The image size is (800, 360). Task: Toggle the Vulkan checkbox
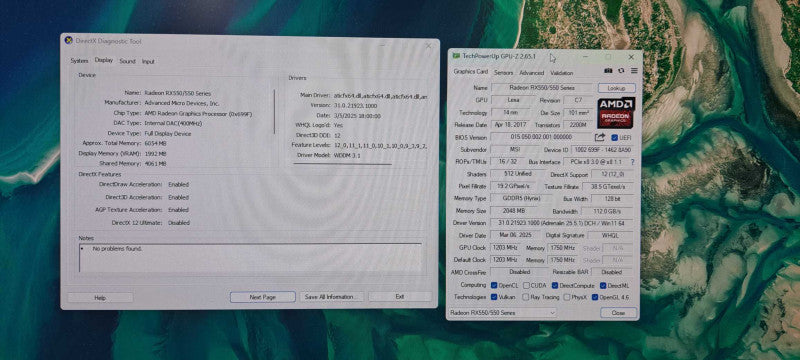(x=494, y=297)
